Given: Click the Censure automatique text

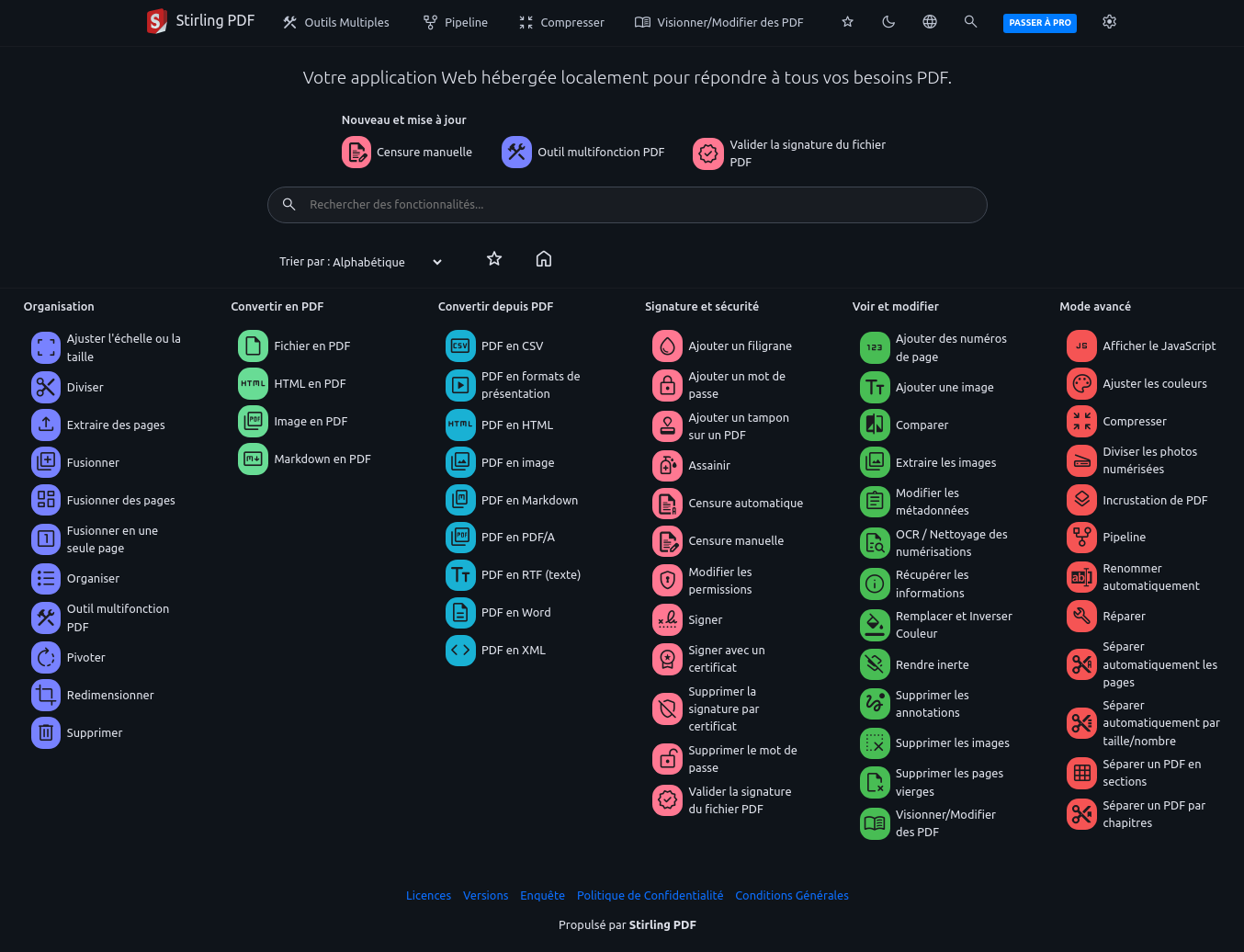Looking at the screenshot, I should [x=746, y=503].
